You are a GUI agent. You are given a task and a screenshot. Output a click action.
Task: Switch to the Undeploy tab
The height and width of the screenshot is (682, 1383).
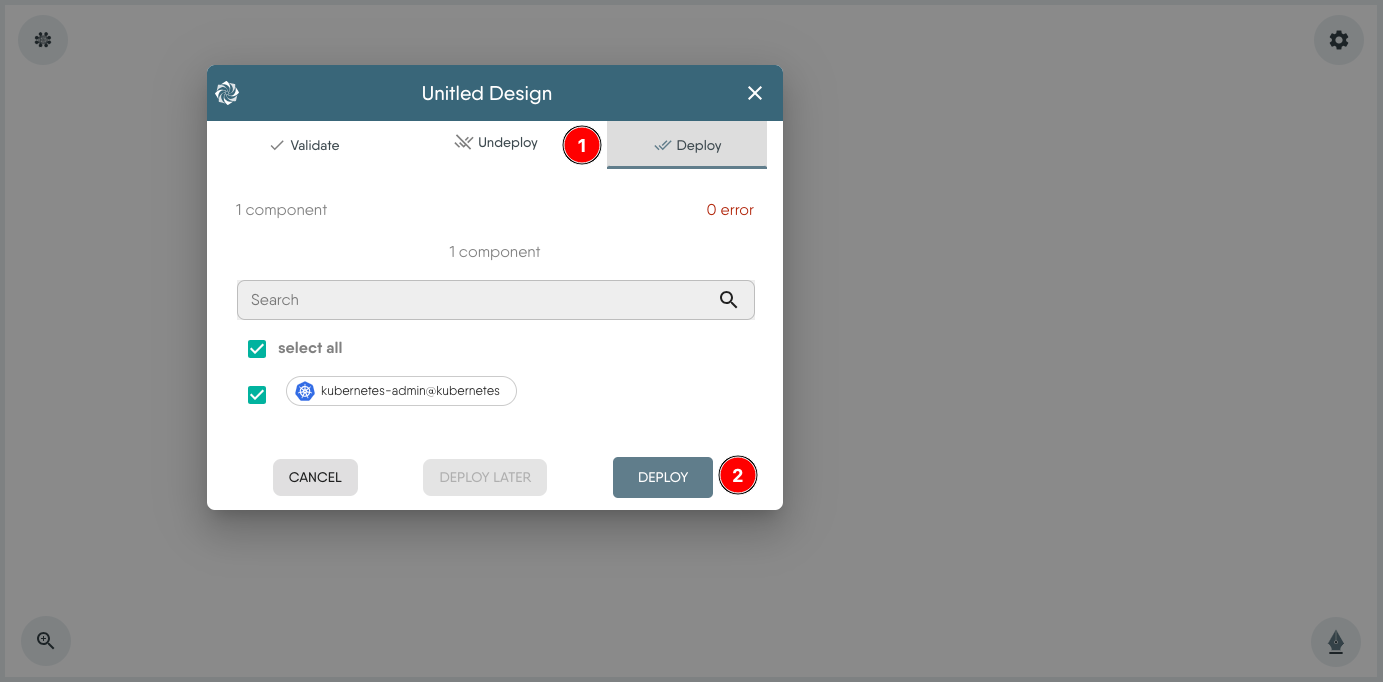[496, 143]
